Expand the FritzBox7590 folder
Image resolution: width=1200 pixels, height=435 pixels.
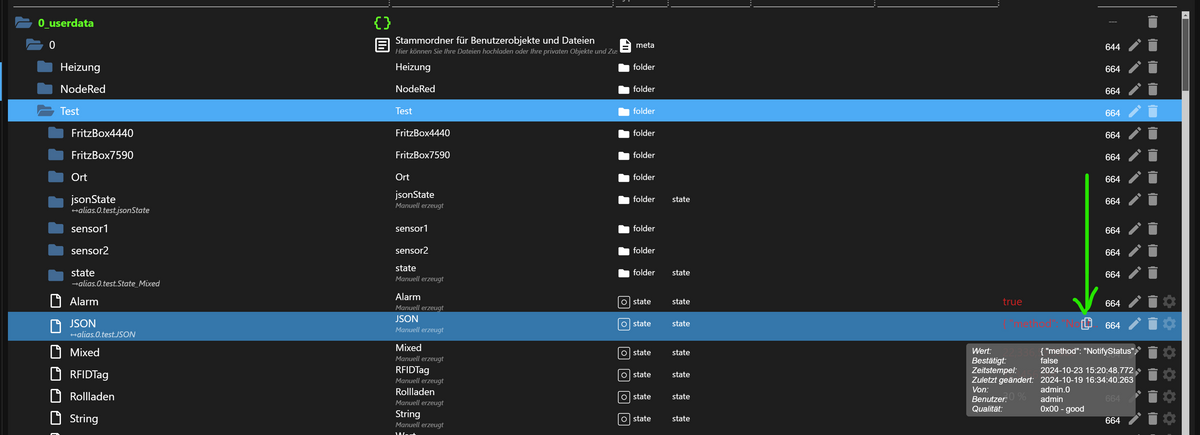point(55,156)
